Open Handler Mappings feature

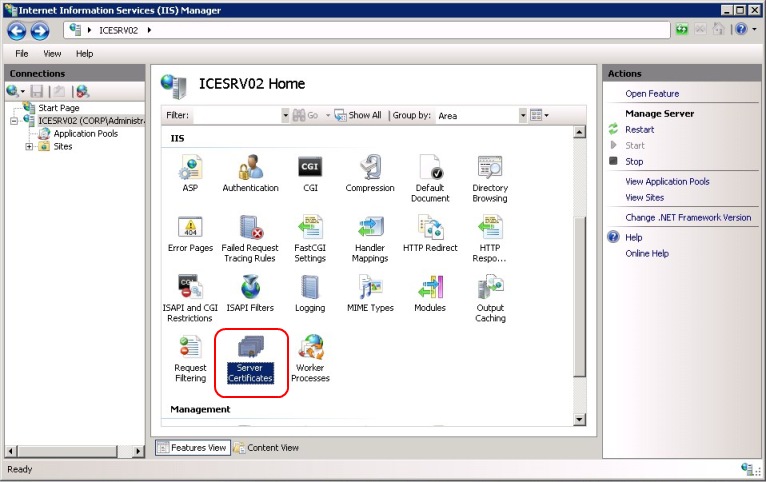click(370, 238)
